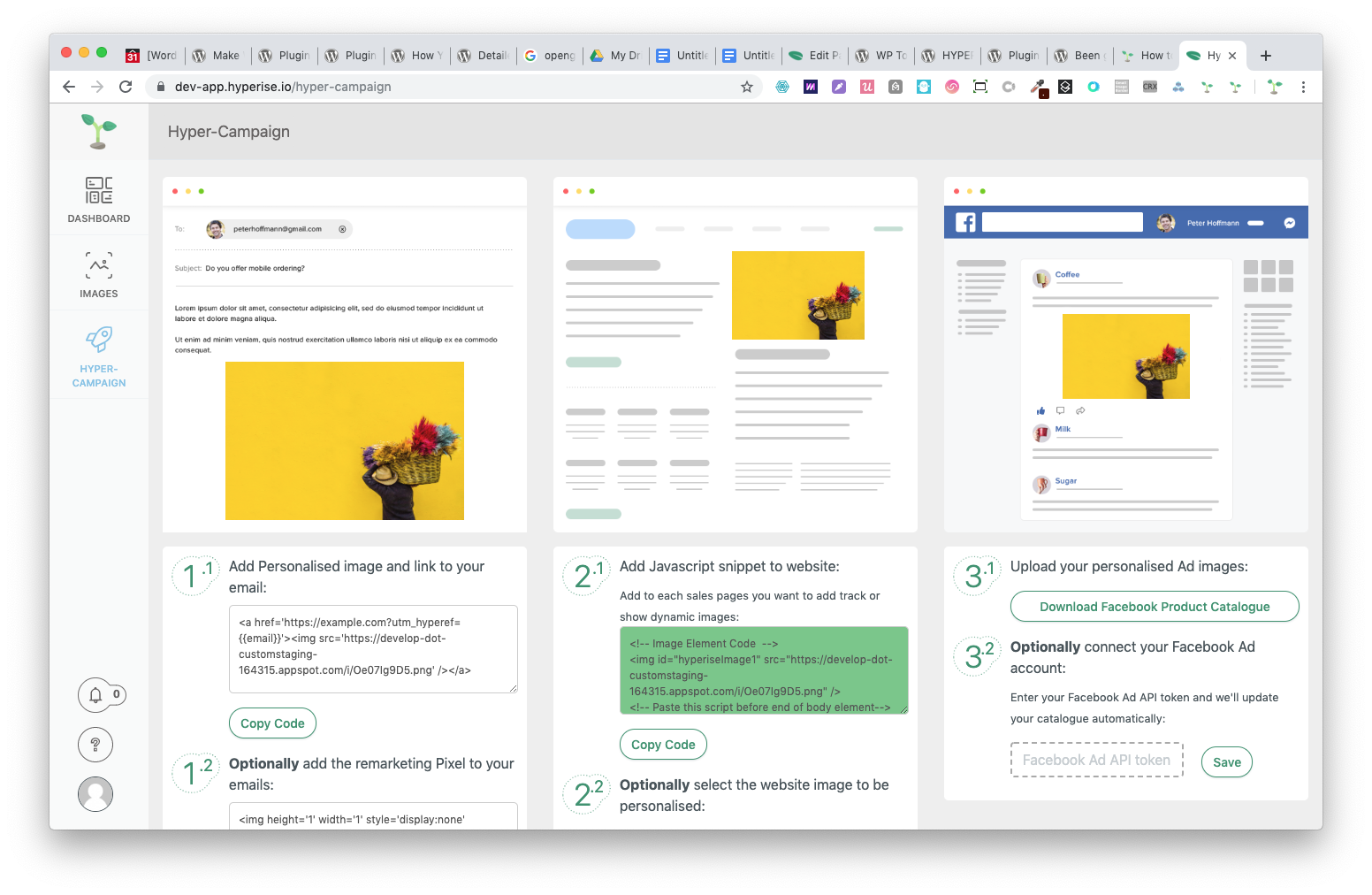Bookmark this page with star icon

[747, 87]
